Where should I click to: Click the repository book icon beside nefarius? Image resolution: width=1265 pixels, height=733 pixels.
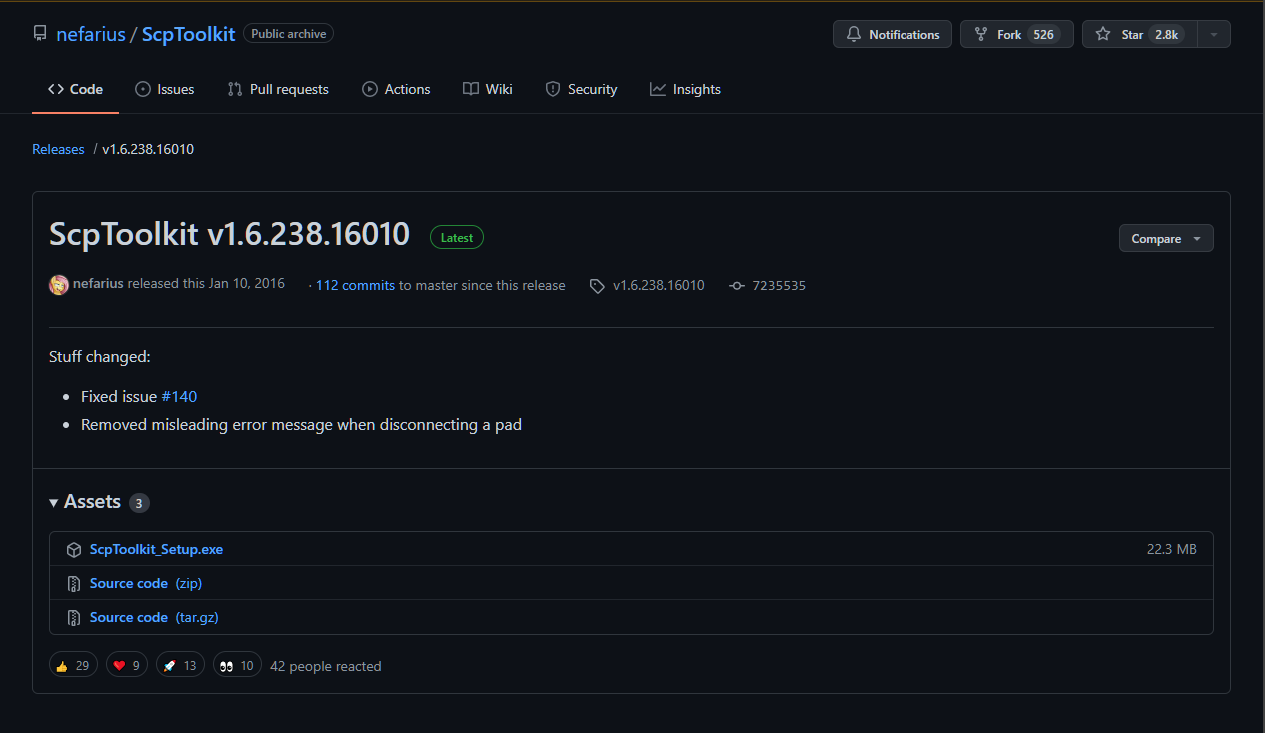point(40,34)
